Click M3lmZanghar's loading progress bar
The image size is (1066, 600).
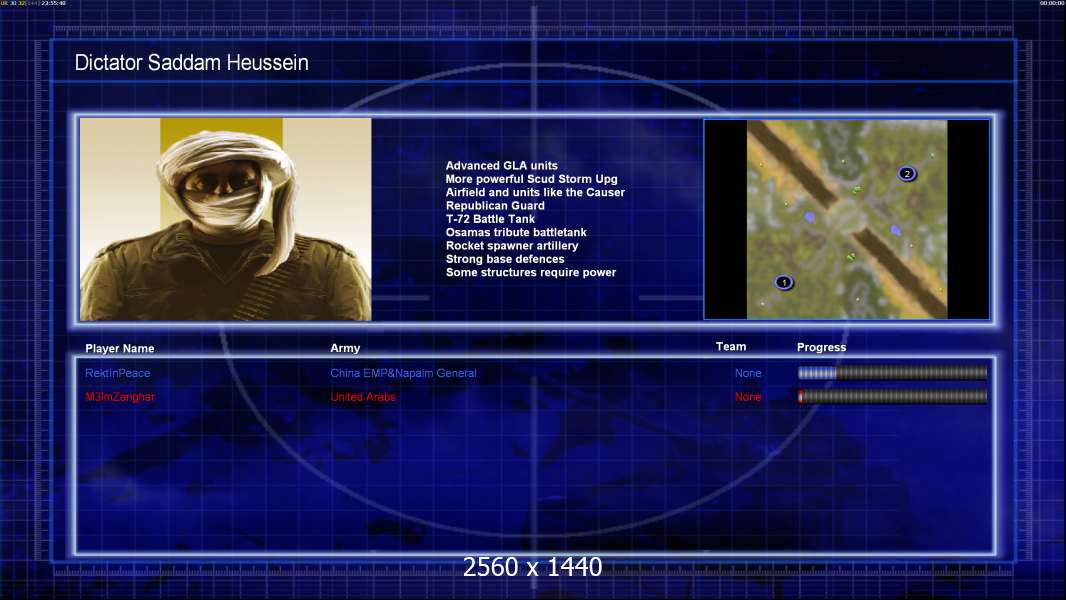point(892,397)
